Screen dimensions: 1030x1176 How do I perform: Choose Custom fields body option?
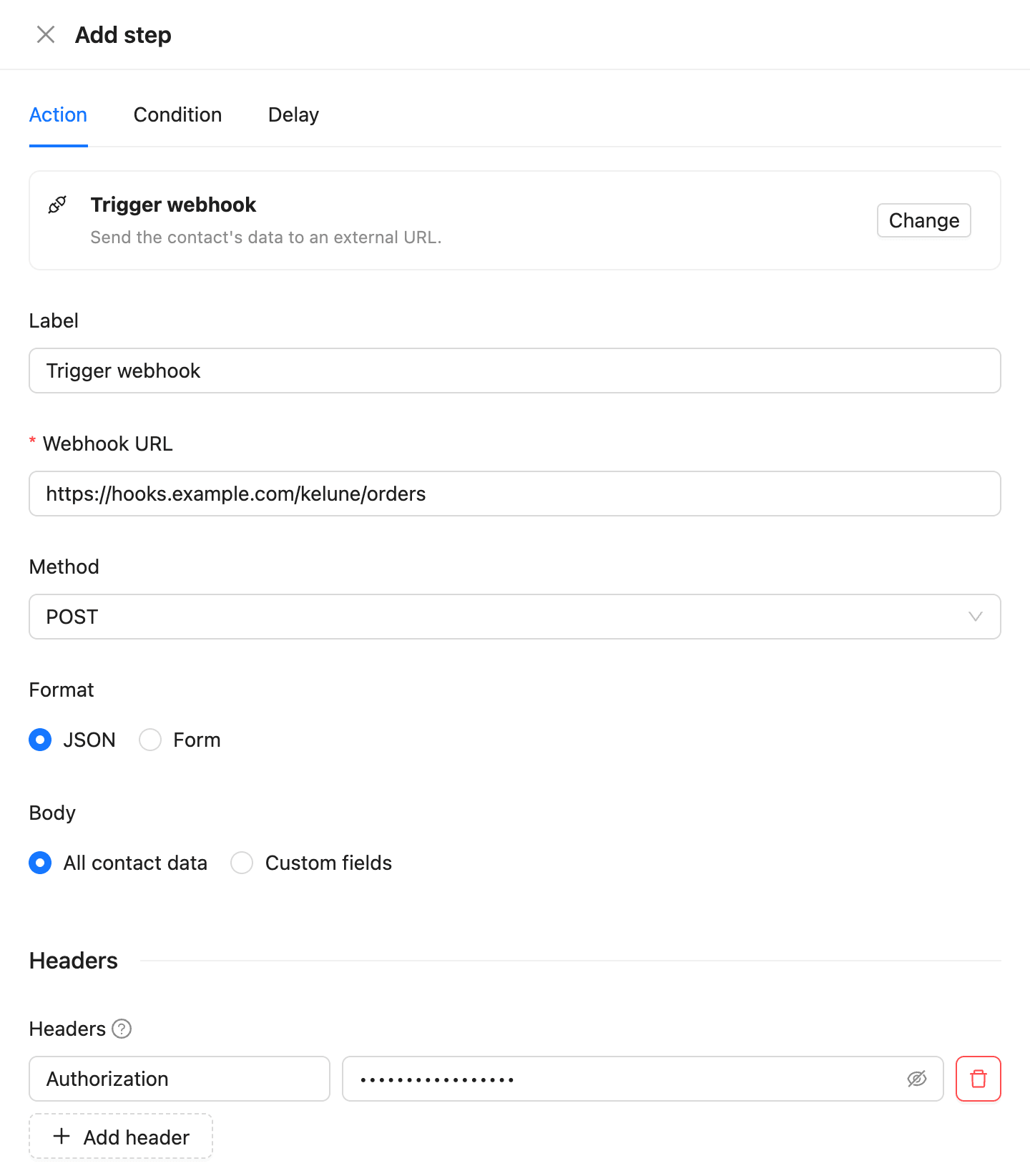[x=242, y=863]
